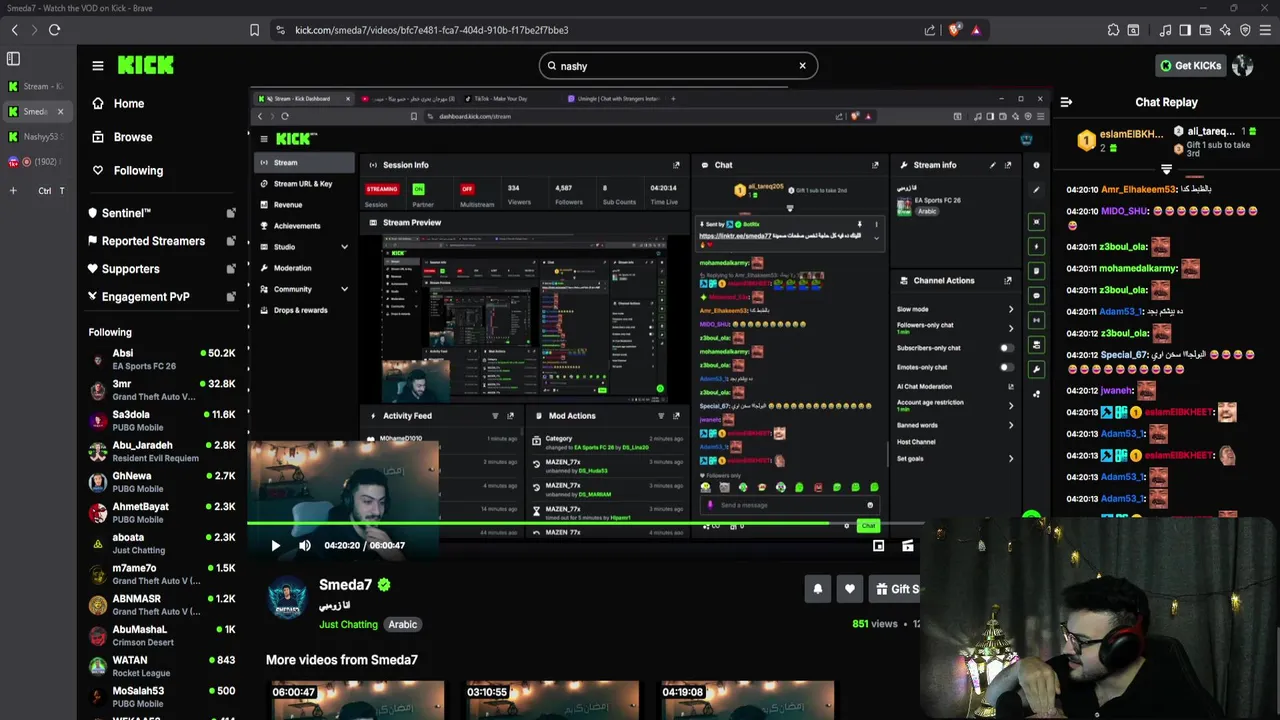Toggle the vertical tabs panel icon
This screenshot has height=720, width=1280.
click(x=13, y=59)
